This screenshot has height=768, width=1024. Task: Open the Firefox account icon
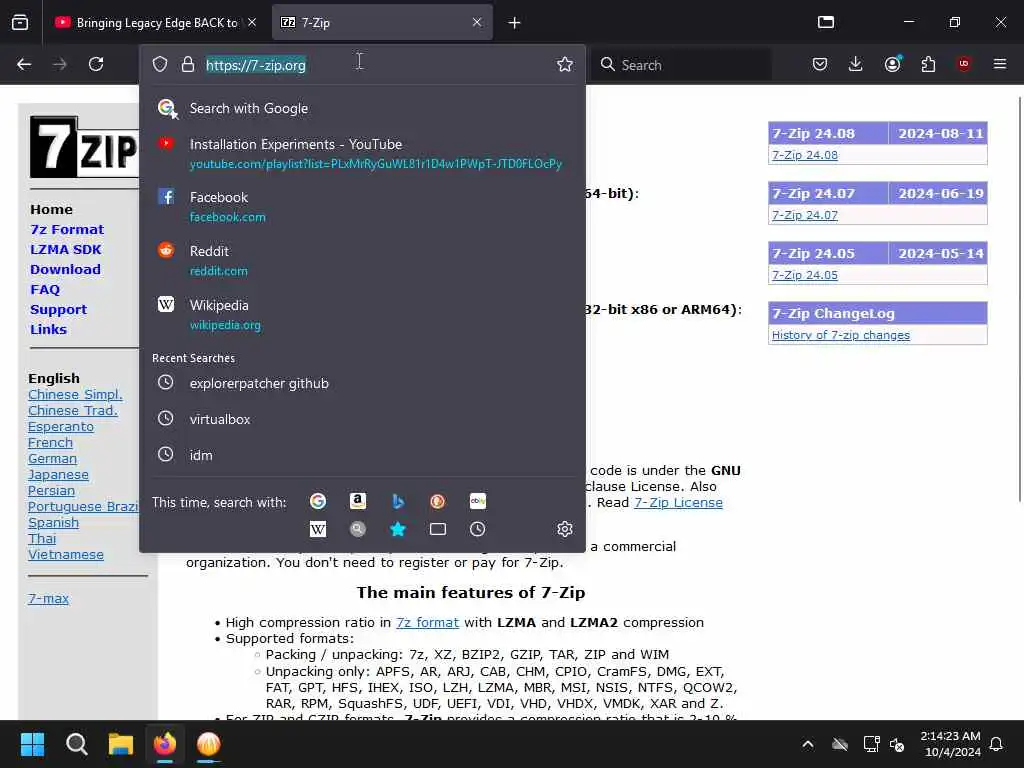[x=892, y=64]
